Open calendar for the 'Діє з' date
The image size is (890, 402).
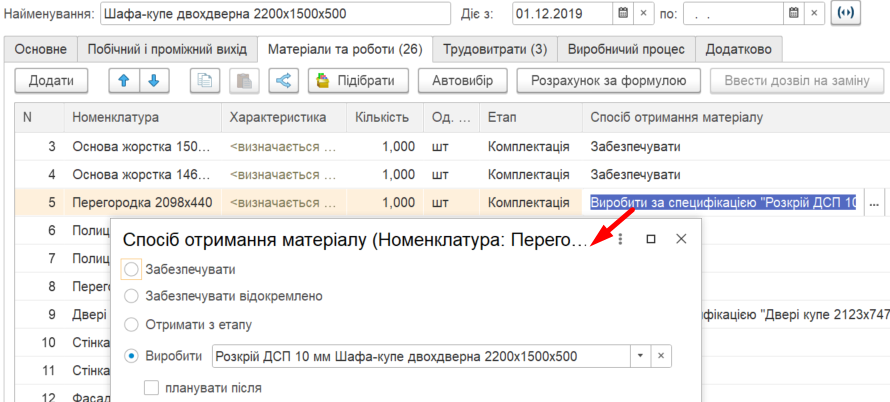623,14
